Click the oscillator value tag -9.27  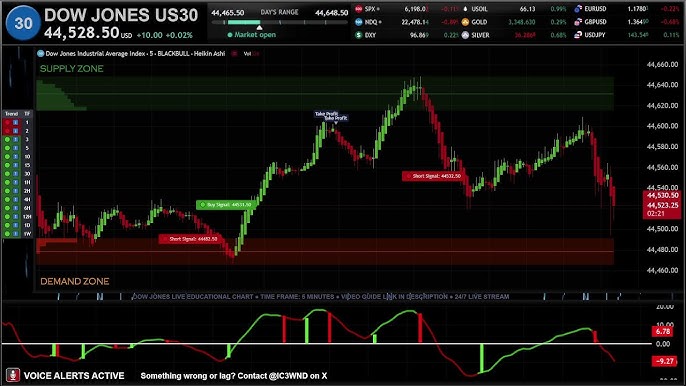[x=664, y=361]
